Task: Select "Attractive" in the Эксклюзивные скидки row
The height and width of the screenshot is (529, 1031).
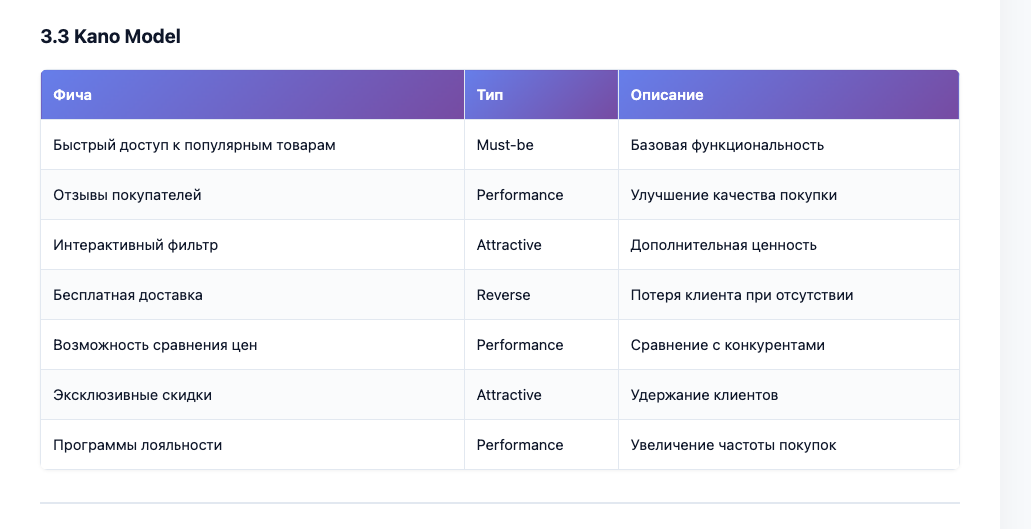Action: 541,394
